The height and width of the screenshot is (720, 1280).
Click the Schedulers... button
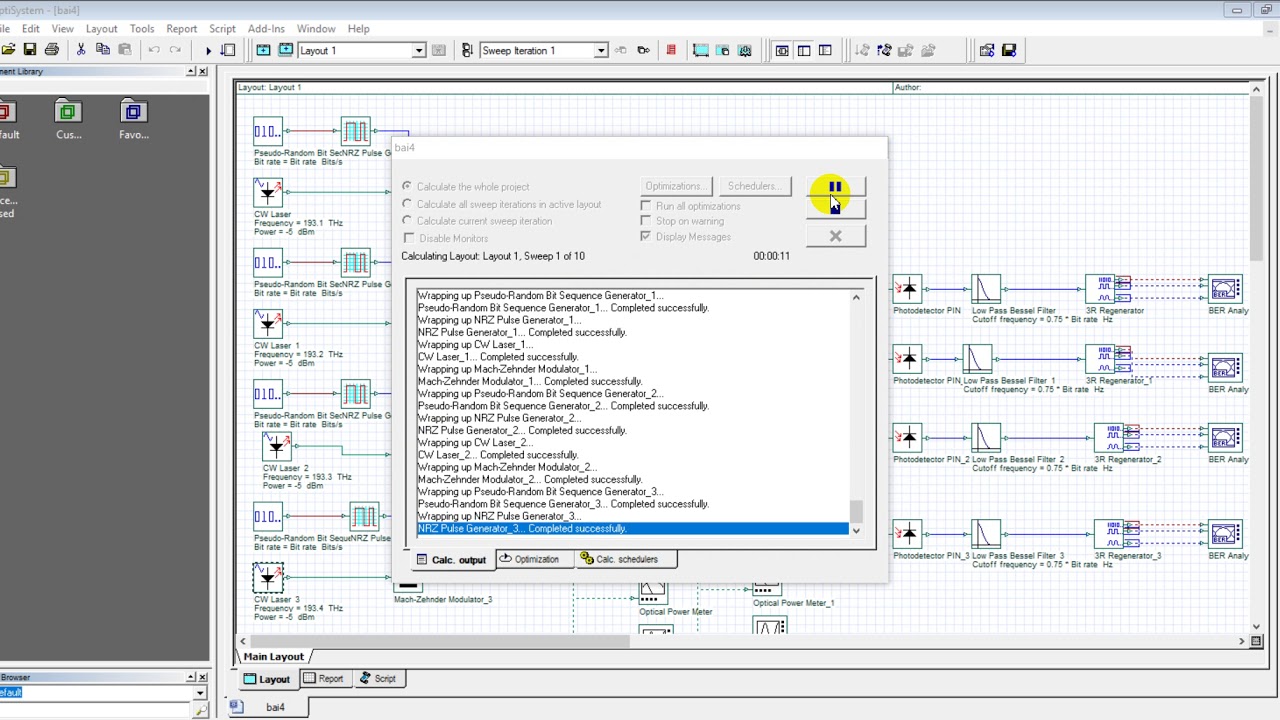coord(754,186)
